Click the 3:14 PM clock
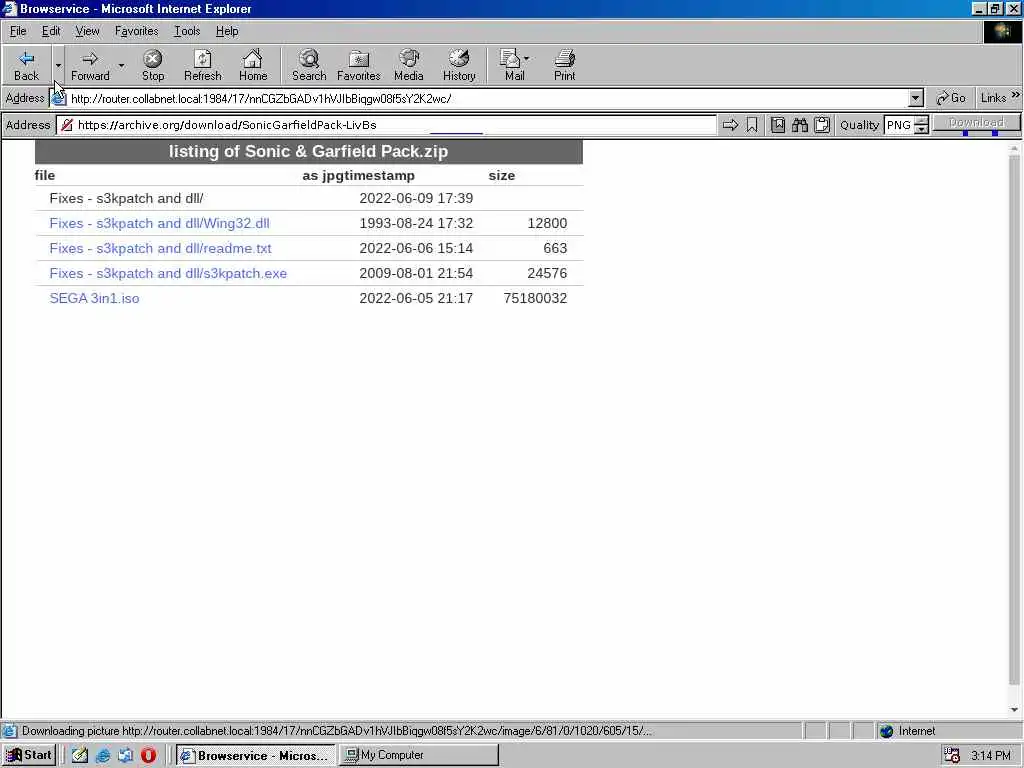Screen dimensions: 1024x768 coord(991,756)
